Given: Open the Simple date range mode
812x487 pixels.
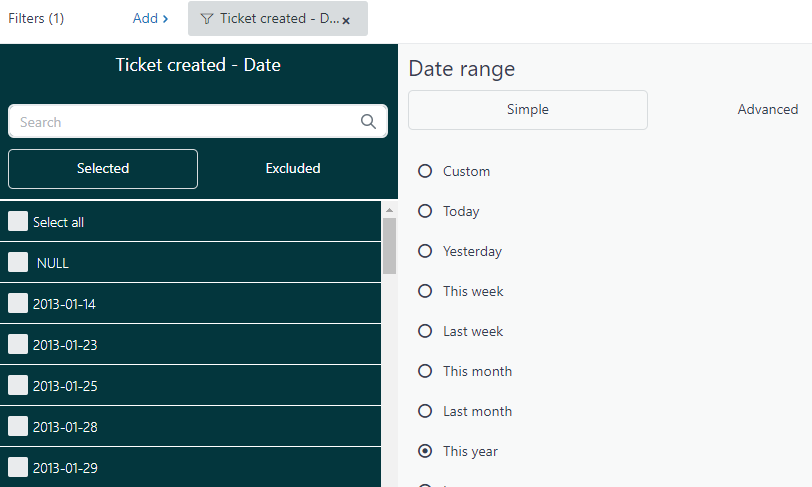Looking at the screenshot, I should [528, 110].
